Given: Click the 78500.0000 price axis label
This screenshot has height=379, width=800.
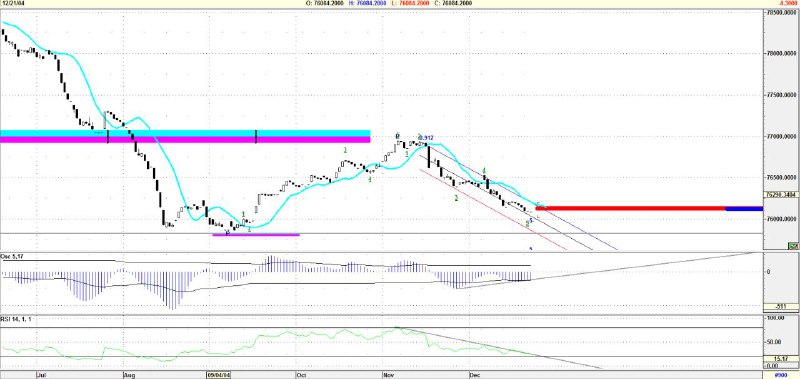Looking at the screenshot, I should click(x=782, y=12).
